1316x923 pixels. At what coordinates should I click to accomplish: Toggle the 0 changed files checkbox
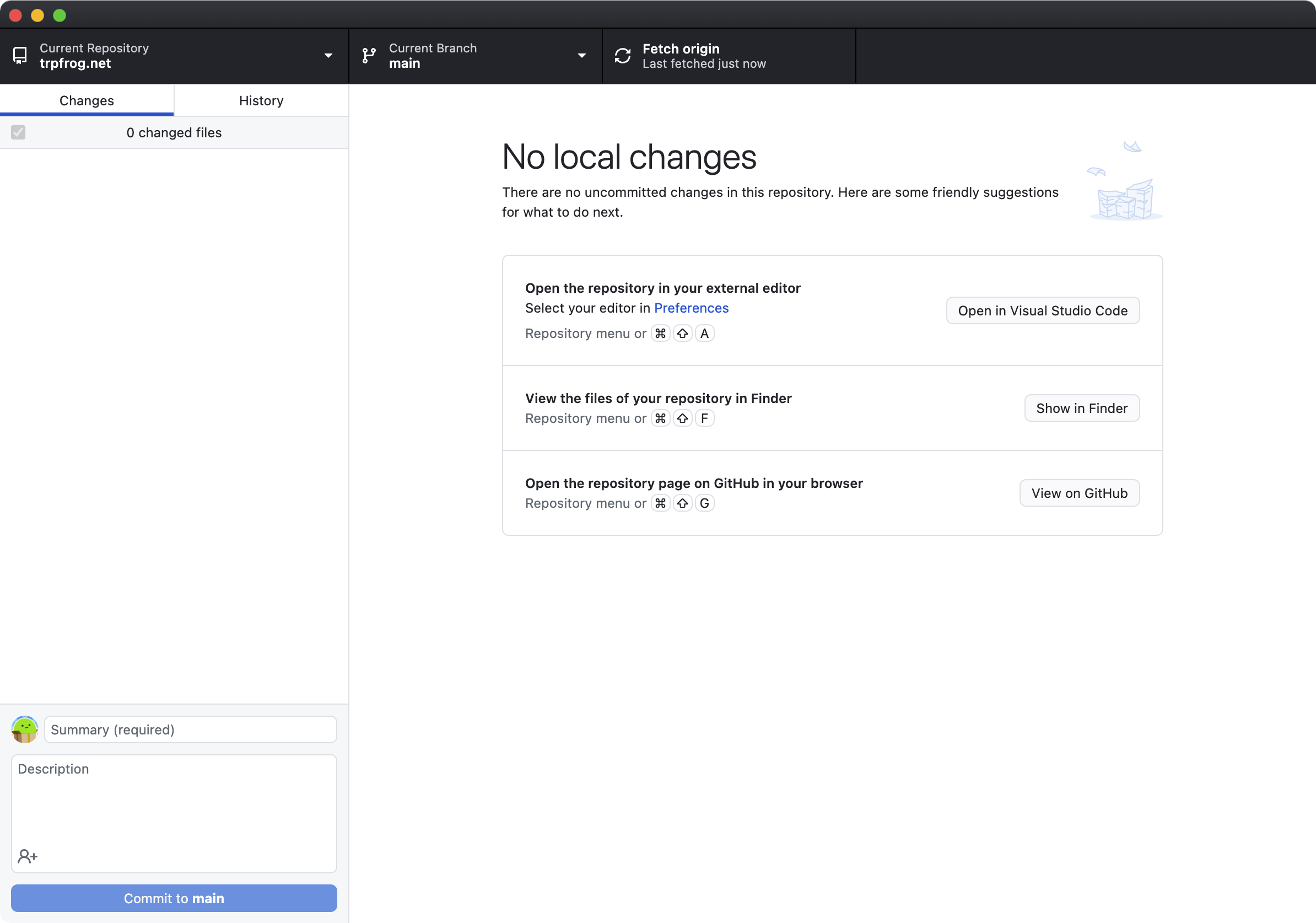[x=18, y=132]
